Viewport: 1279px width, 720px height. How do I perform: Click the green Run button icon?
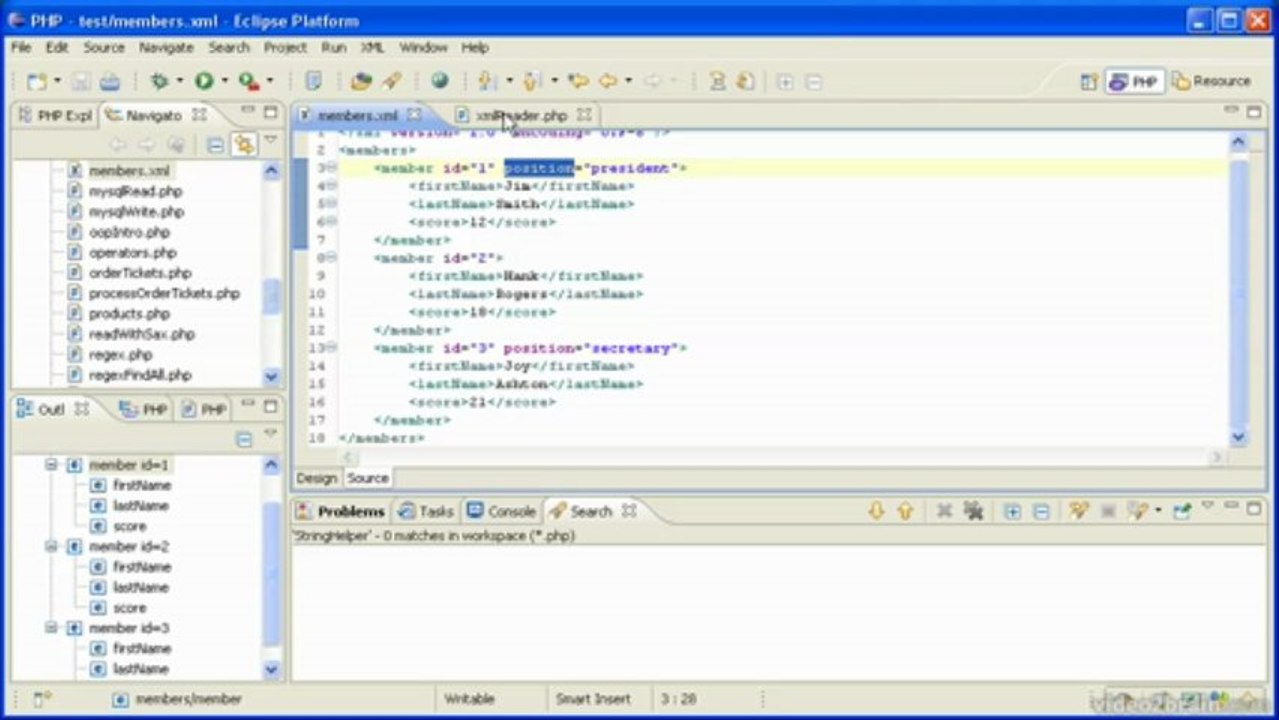204,81
